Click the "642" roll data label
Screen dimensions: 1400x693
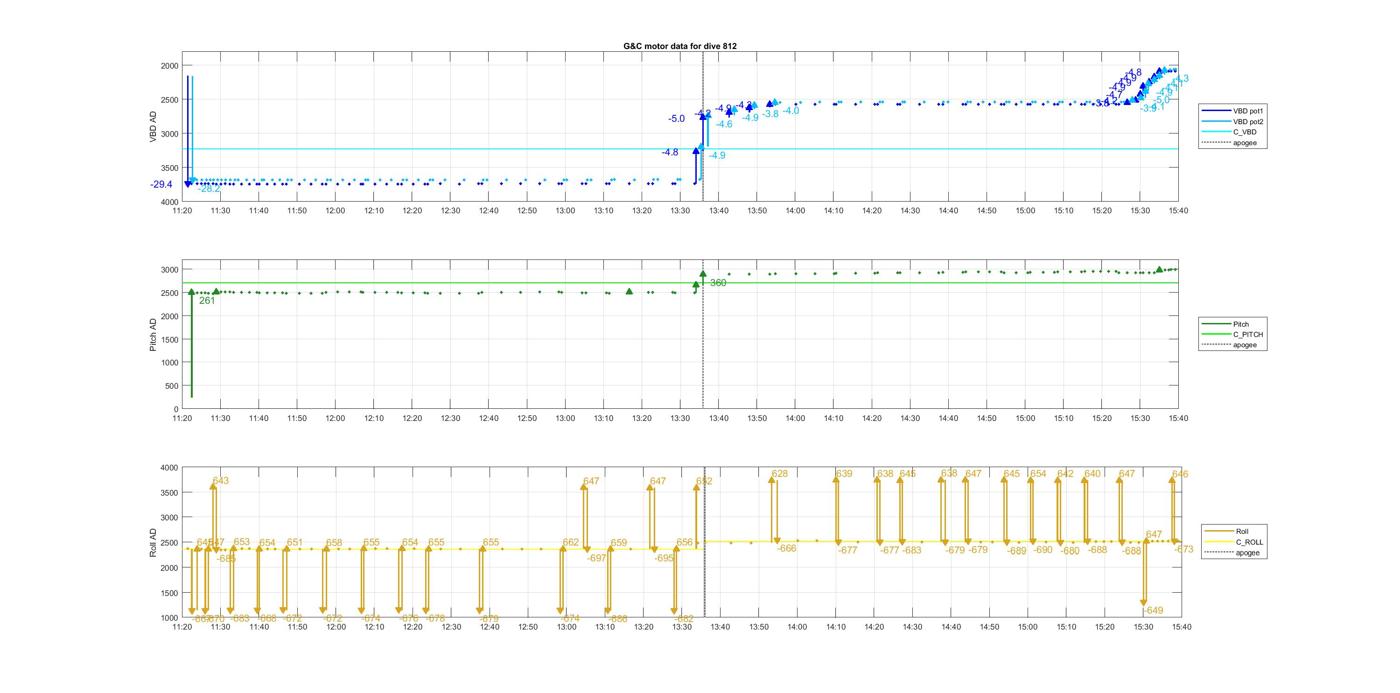tap(1065, 474)
